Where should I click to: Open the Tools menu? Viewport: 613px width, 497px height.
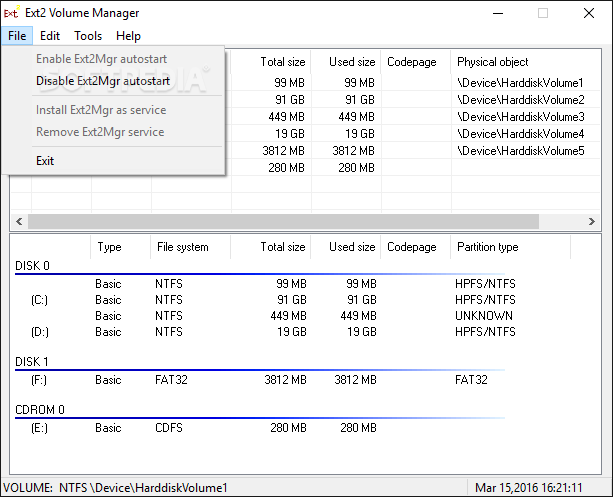[x=88, y=36]
